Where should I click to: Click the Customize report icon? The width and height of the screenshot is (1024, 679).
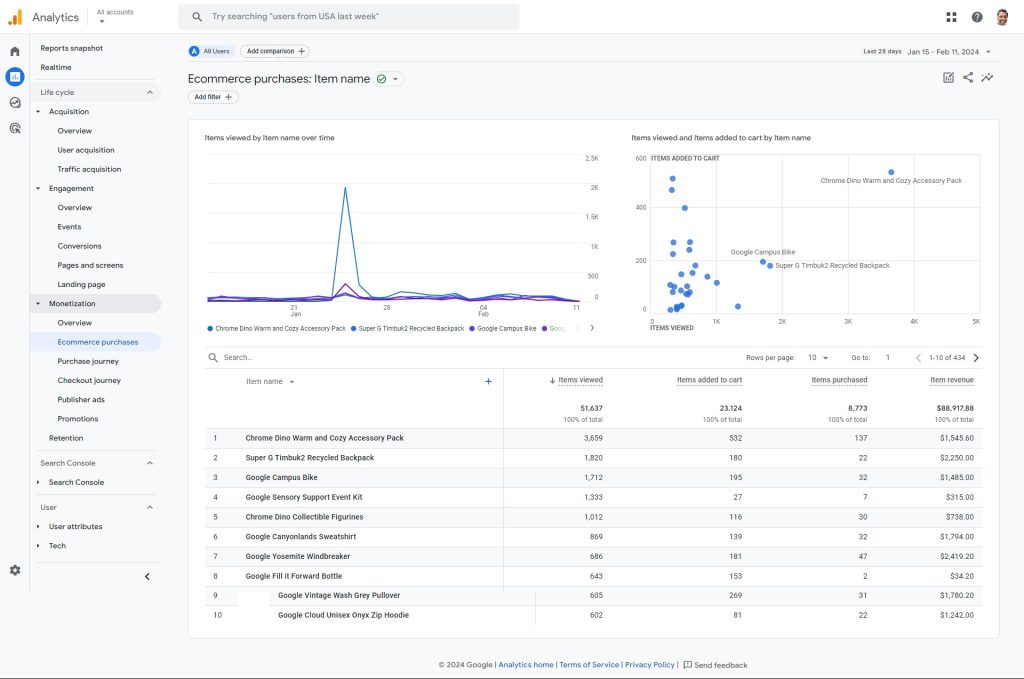point(948,78)
